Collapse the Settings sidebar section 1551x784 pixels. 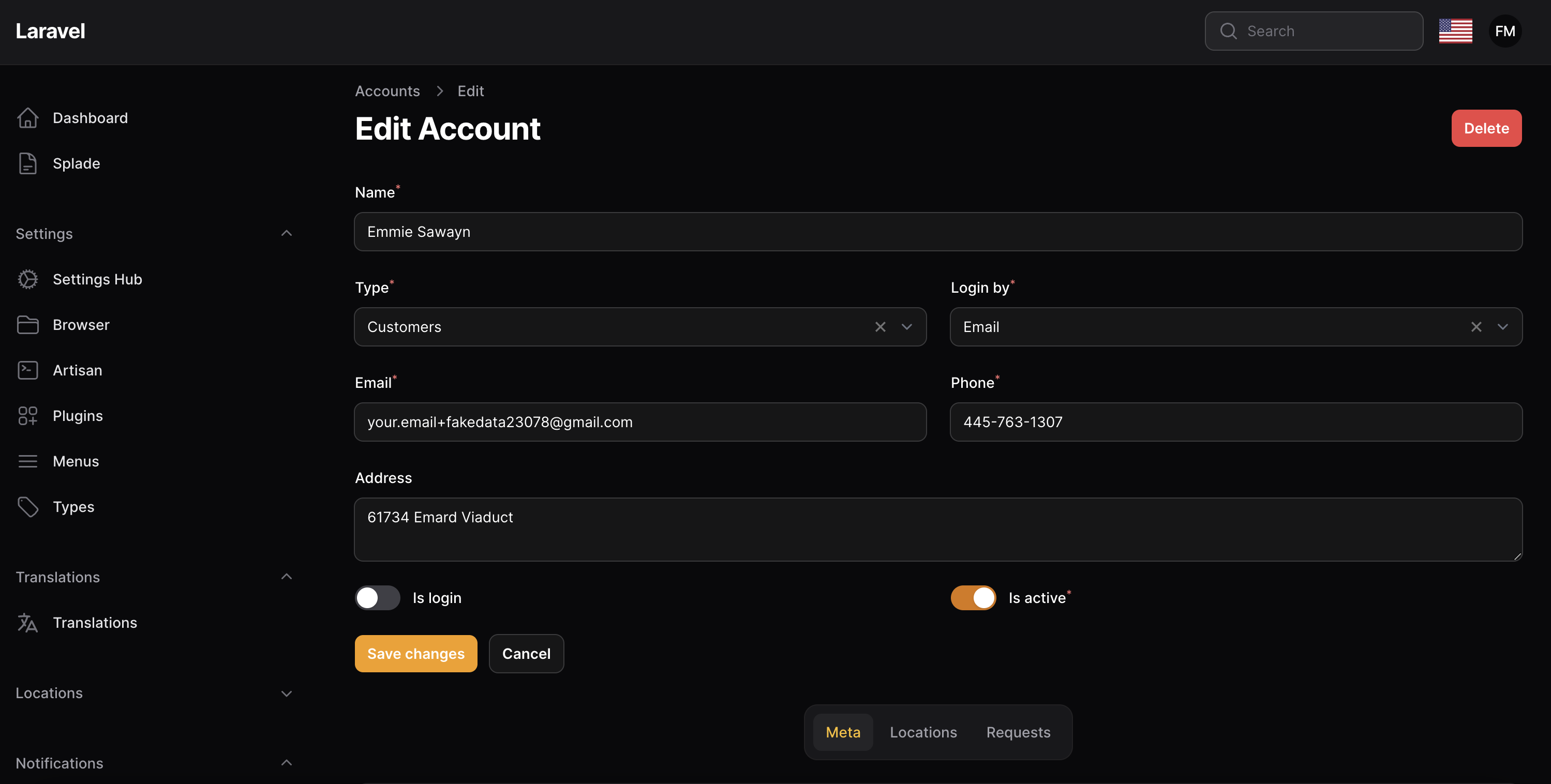pyautogui.click(x=287, y=233)
